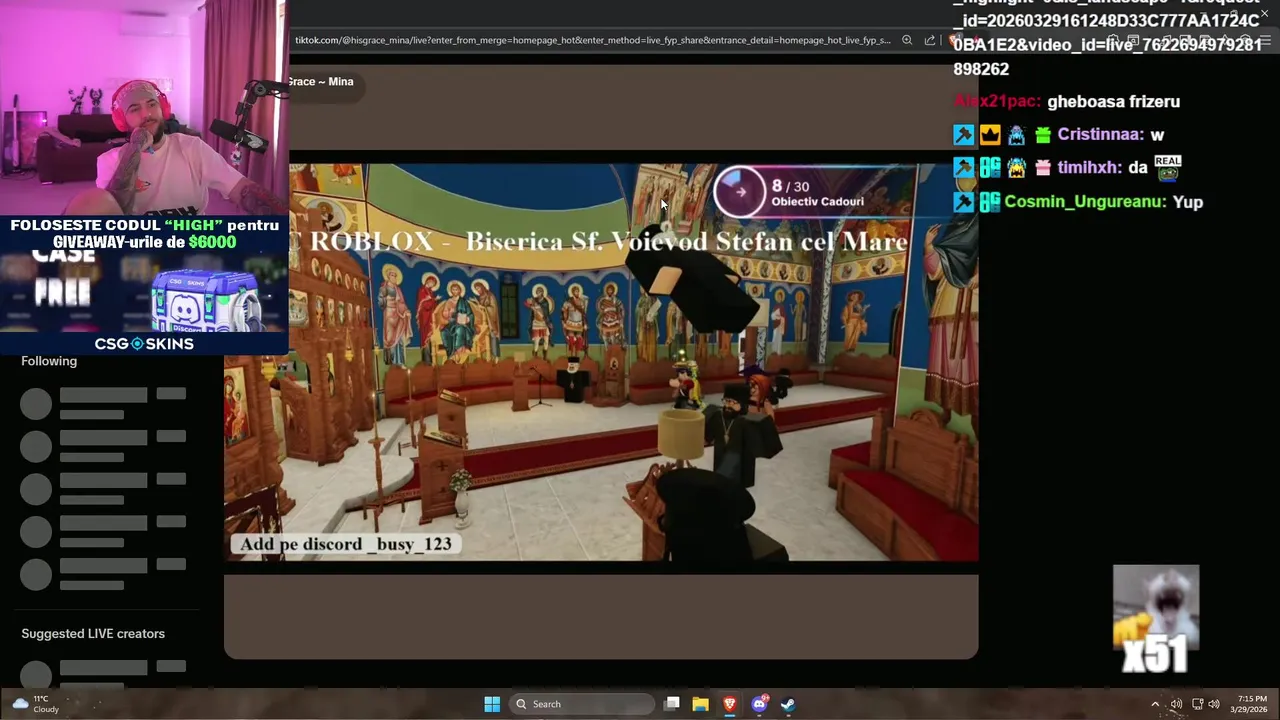Switch to the Brave browser taskbar icon
The height and width of the screenshot is (720, 1280).
730,704
